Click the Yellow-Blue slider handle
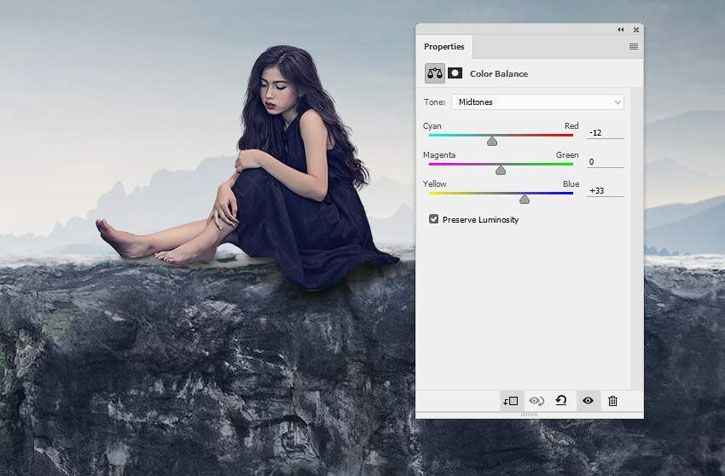The height and width of the screenshot is (476, 725). 524,199
